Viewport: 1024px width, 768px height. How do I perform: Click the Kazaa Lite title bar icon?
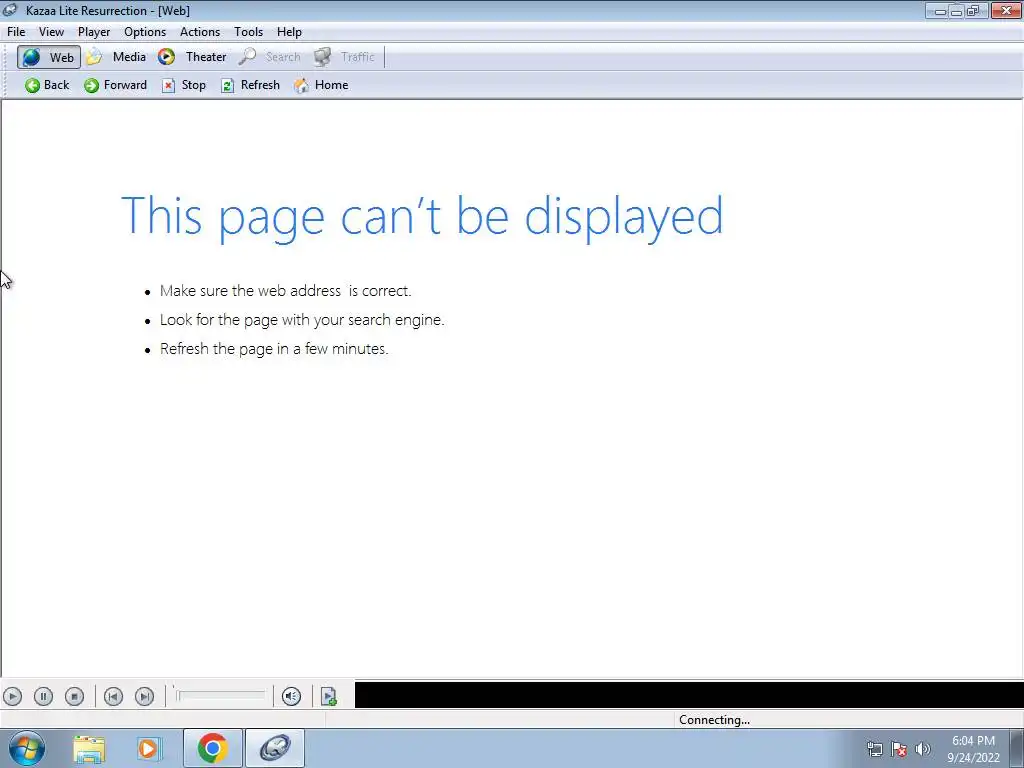pyautogui.click(x=10, y=10)
